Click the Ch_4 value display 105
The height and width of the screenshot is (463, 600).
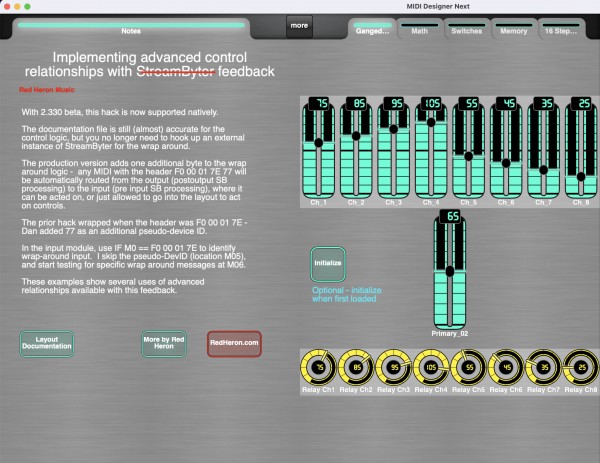[x=431, y=103]
